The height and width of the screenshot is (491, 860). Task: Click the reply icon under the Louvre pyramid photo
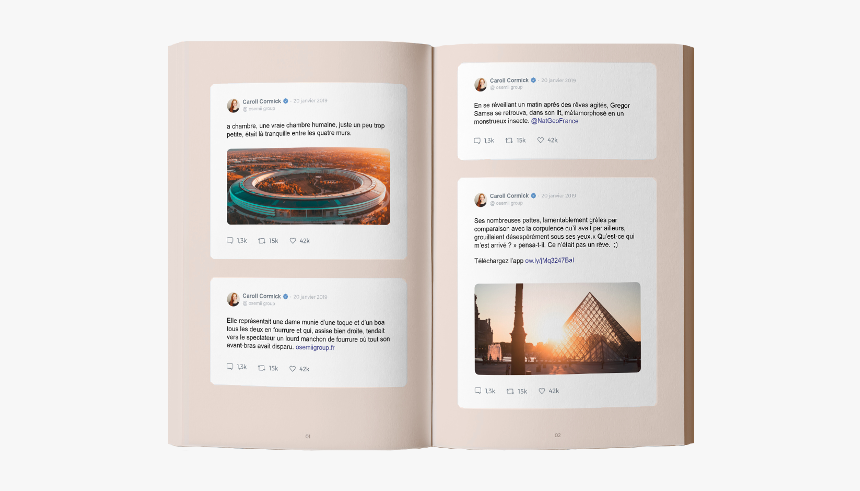pos(478,391)
